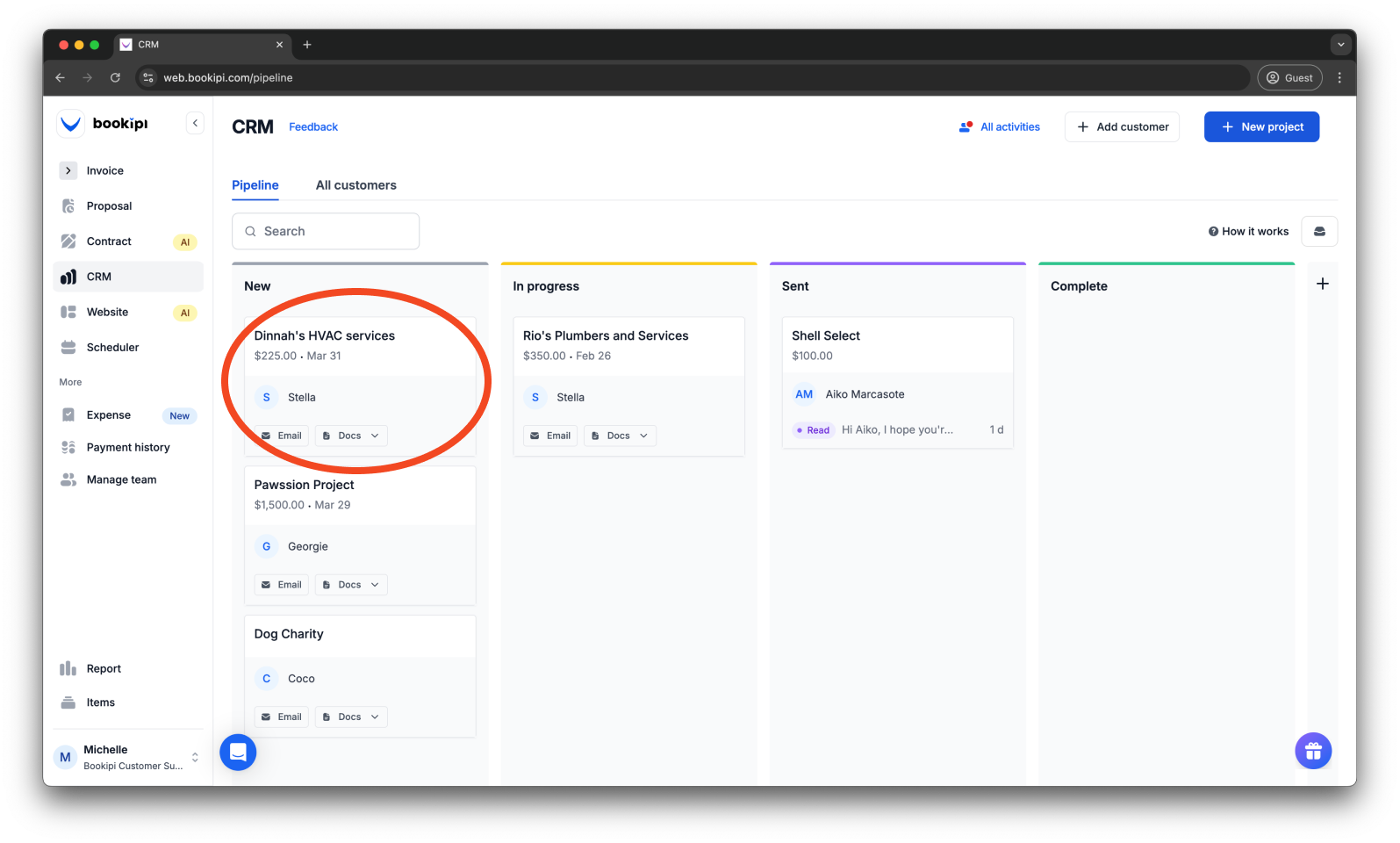Click Email button on Dog Charity card
The width and height of the screenshot is (1400, 843).
pyautogui.click(x=281, y=717)
